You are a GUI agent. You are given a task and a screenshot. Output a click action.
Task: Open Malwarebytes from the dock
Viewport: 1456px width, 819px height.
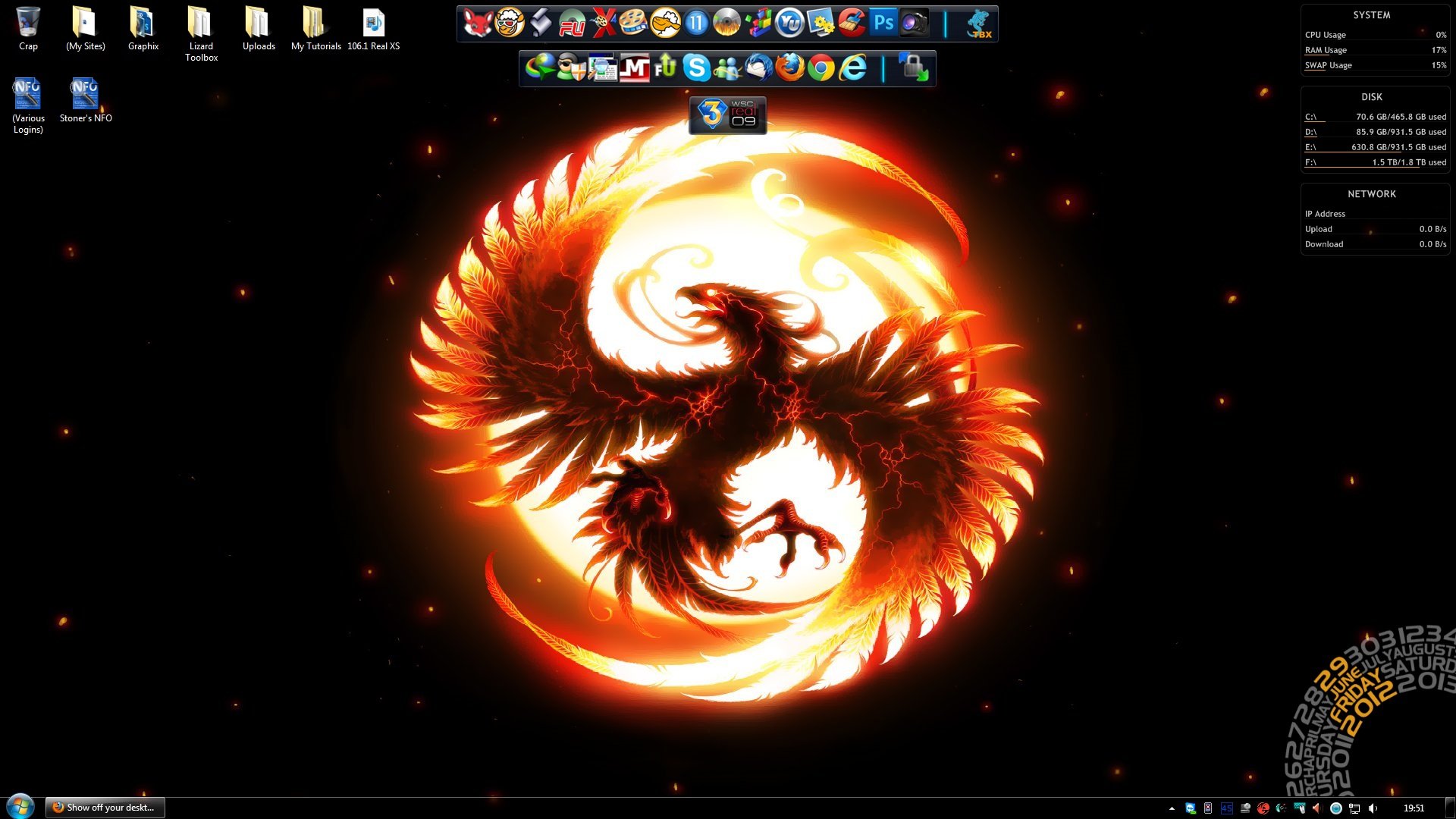[x=634, y=68]
